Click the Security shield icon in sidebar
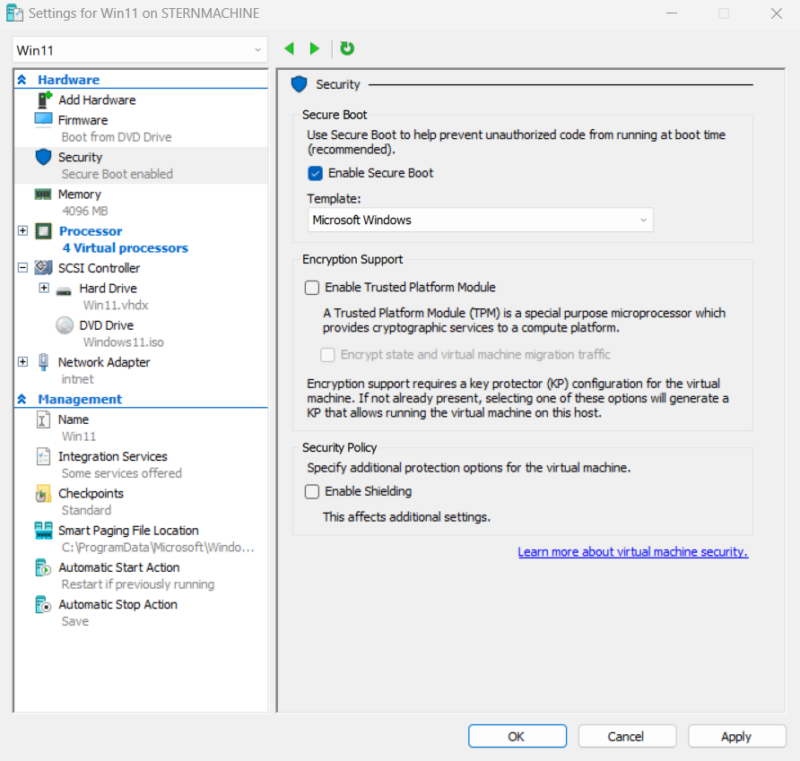Screen dimensions: 800x761 tap(43, 157)
